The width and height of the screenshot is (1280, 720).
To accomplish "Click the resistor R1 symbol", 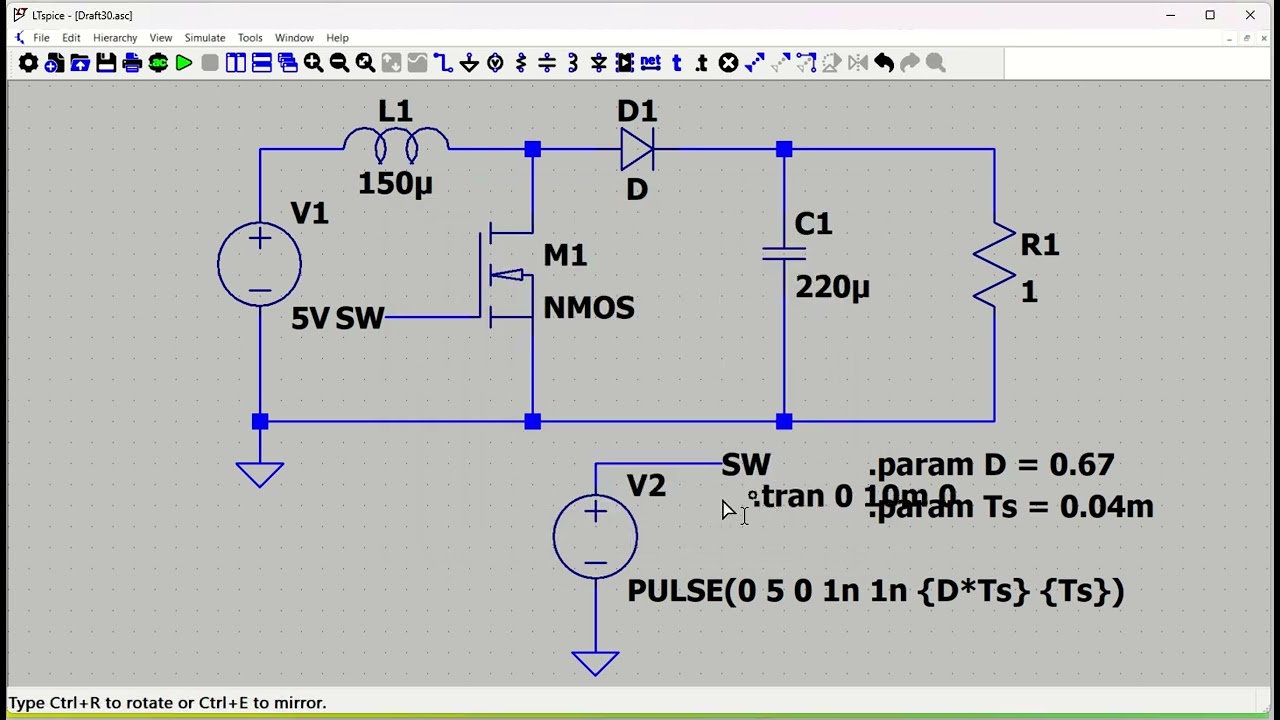I will click(994, 264).
